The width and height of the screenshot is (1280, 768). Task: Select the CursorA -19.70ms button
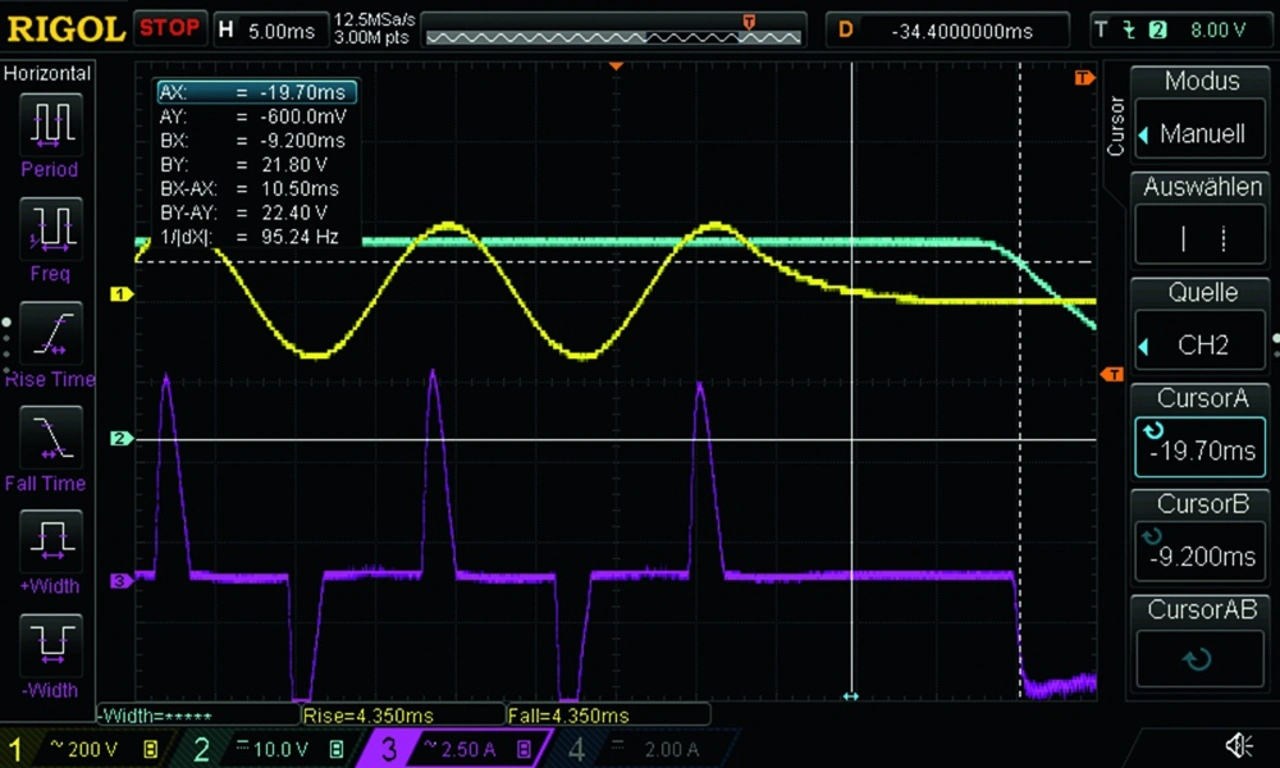click(1200, 449)
